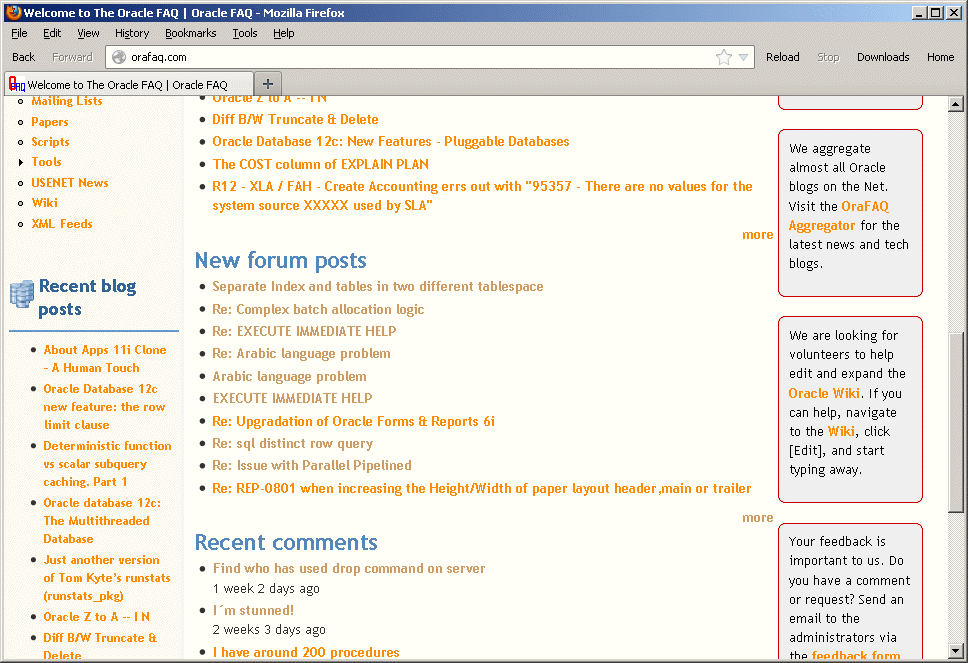Open the feedback form link

(x=856, y=656)
